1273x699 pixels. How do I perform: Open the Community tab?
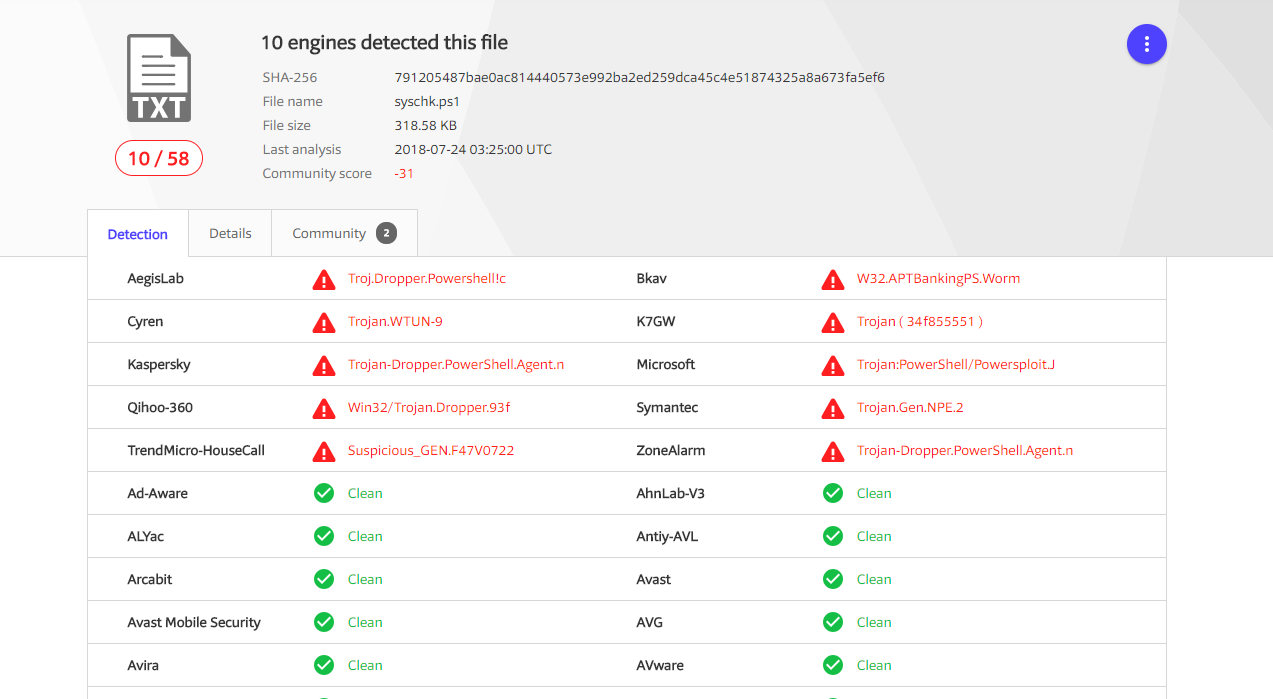[x=329, y=233]
